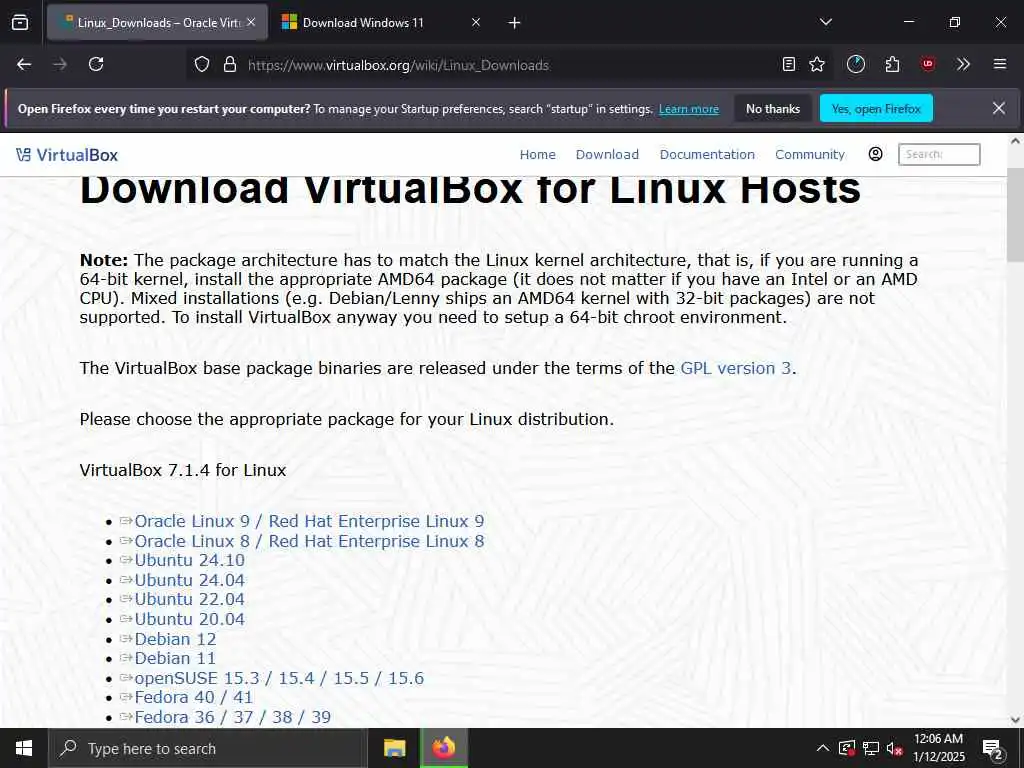Download the Debian 12 package
This screenshot has height=768, width=1024.
click(175, 639)
